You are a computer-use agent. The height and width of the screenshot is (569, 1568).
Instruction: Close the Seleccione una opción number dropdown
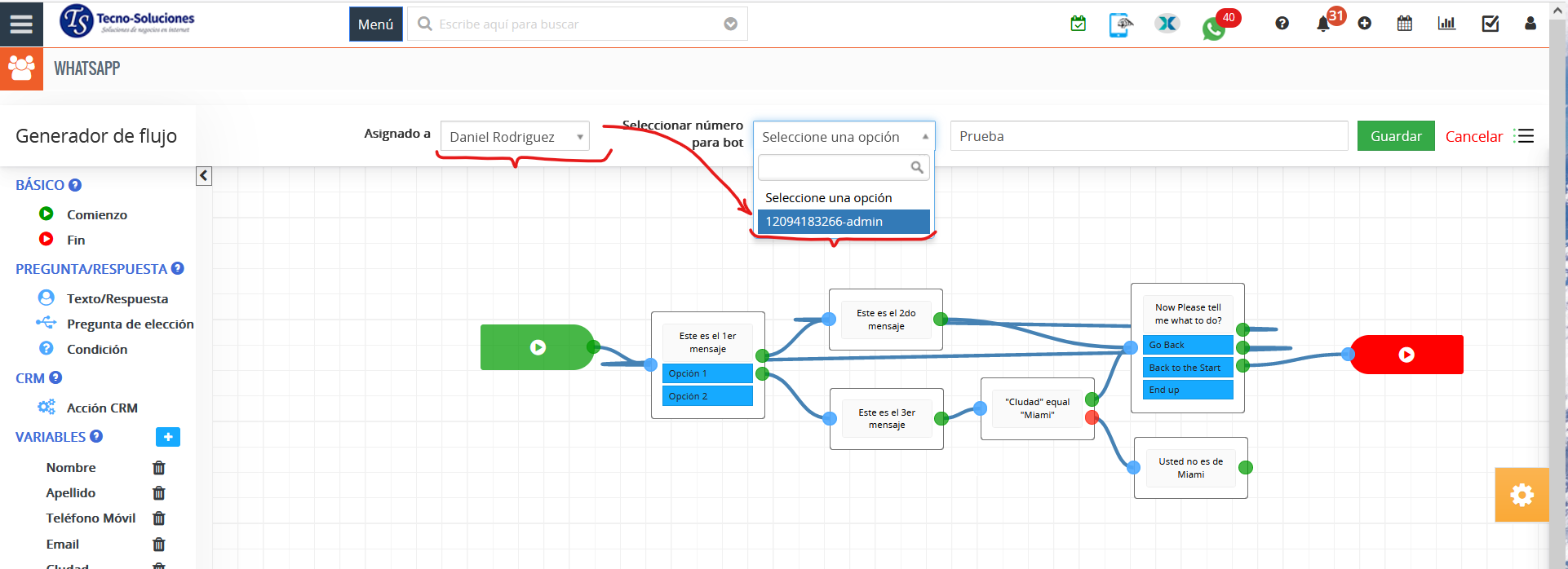[843, 137]
